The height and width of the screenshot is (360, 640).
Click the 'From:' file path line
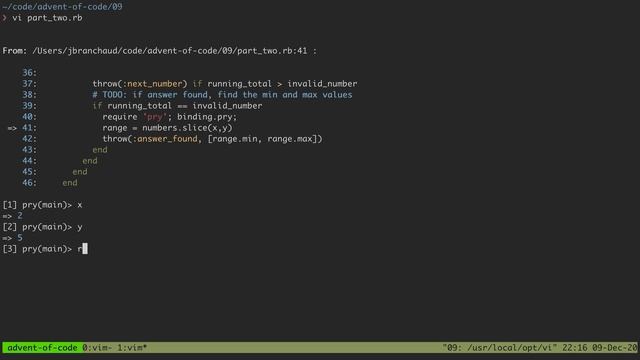[x=160, y=51]
